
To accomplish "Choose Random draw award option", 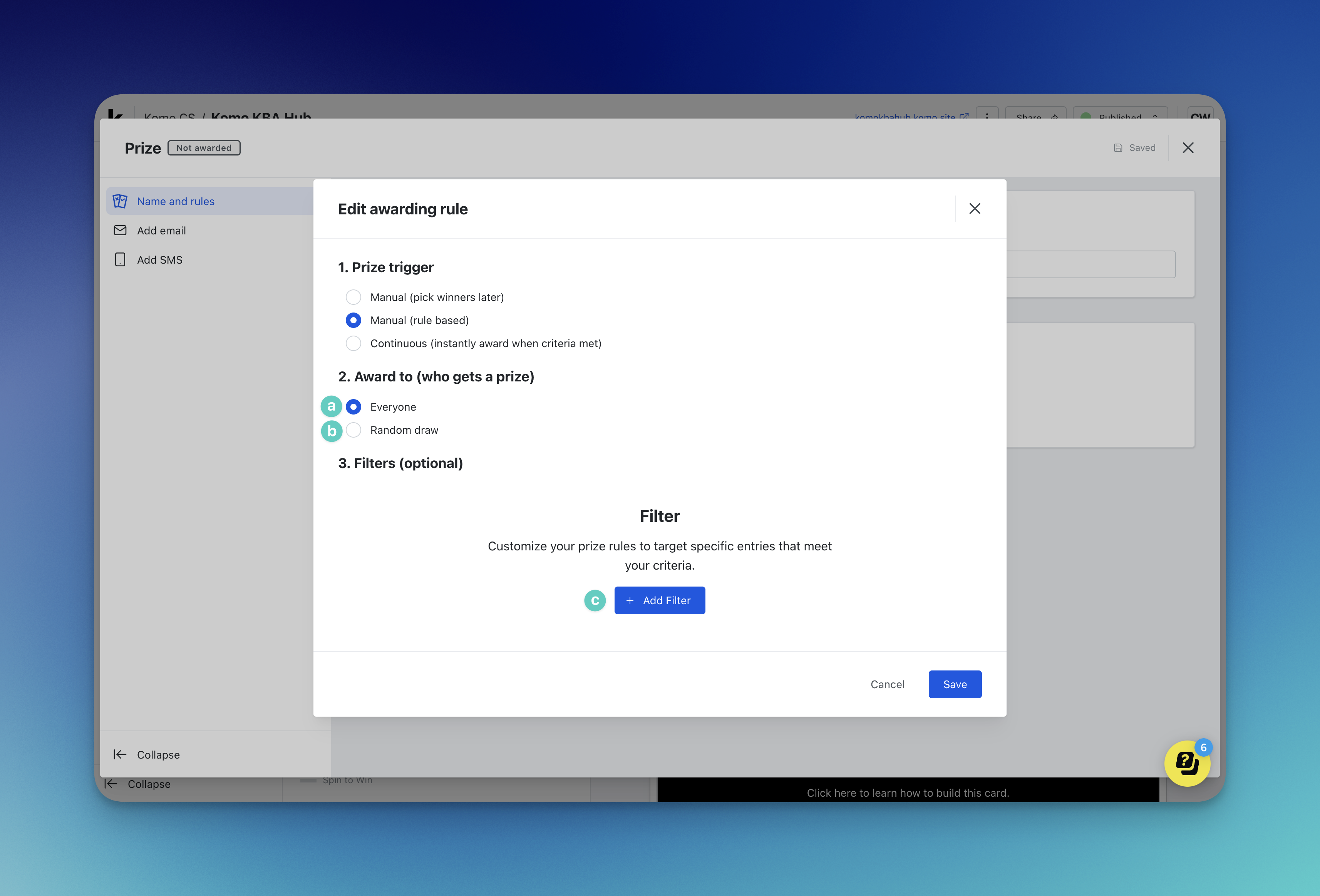I will point(353,430).
